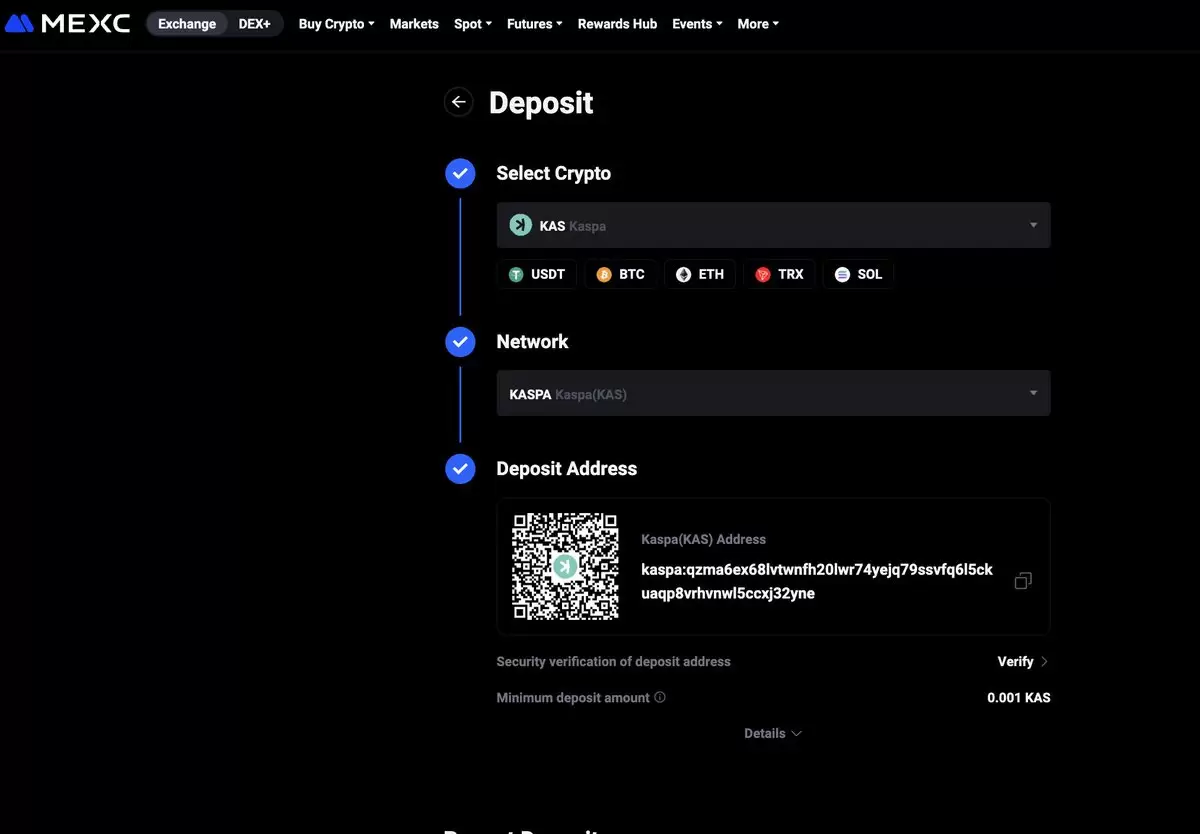Click the deposit QR code
1200x834 pixels.
(565, 567)
